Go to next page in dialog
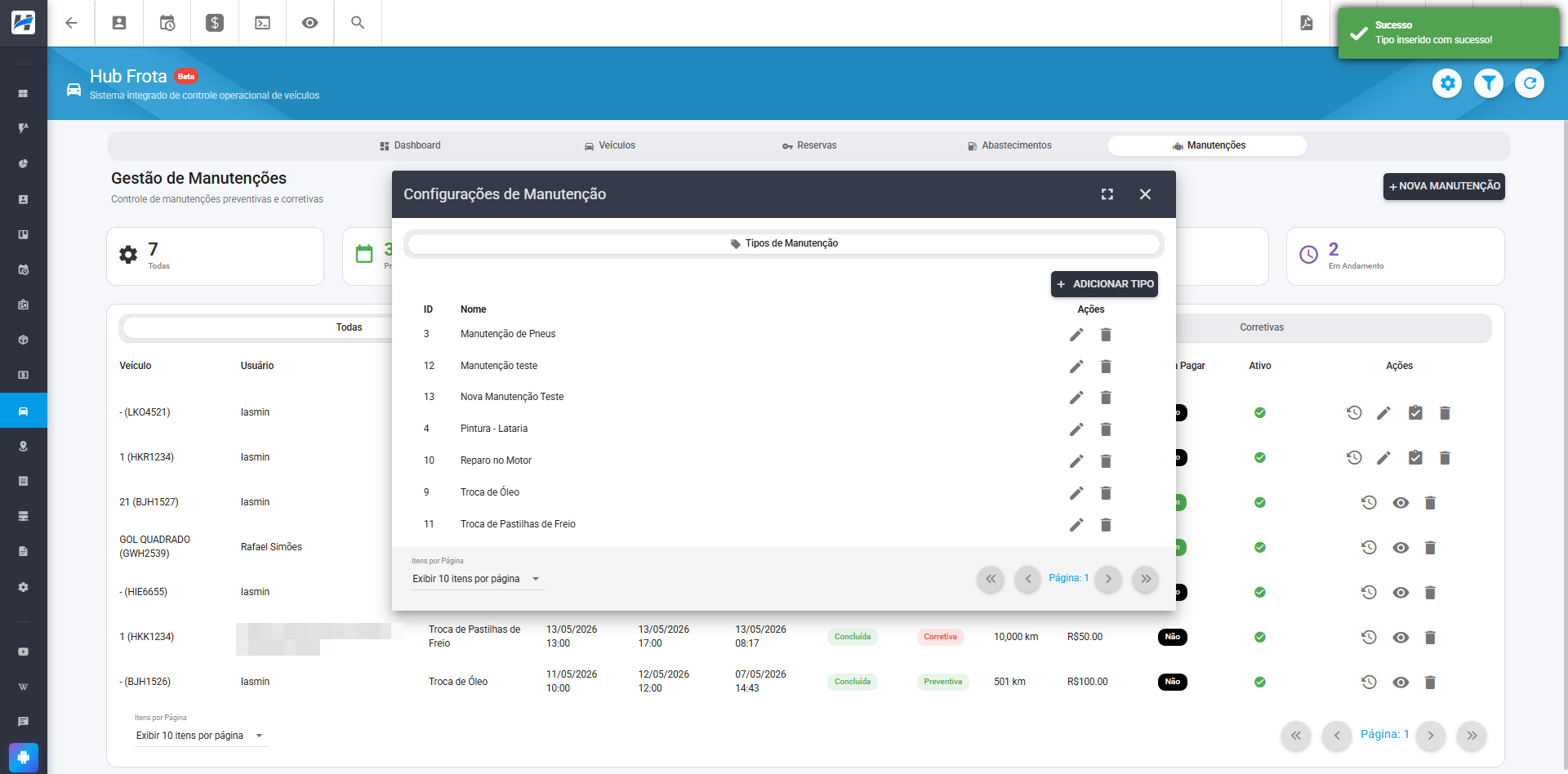The height and width of the screenshot is (774, 1568). (x=1108, y=579)
